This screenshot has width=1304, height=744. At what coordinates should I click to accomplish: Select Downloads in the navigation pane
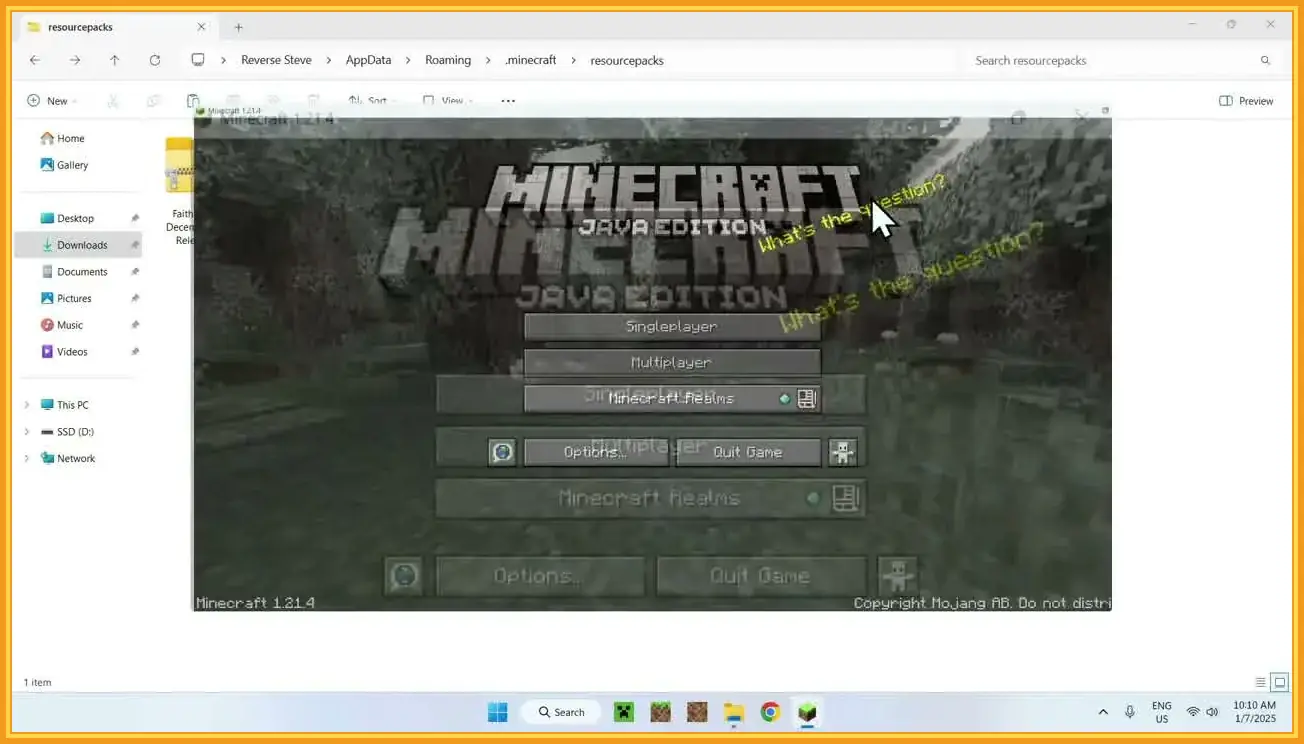click(x=78, y=245)
